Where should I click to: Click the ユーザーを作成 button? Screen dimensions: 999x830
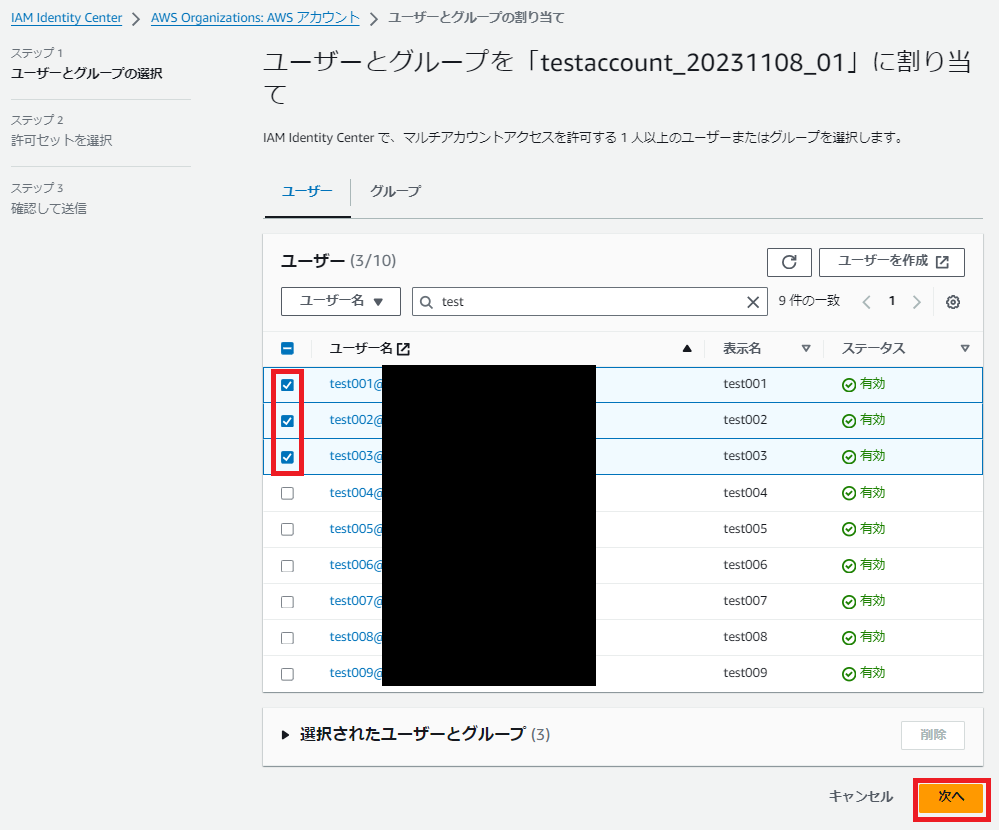891,262
